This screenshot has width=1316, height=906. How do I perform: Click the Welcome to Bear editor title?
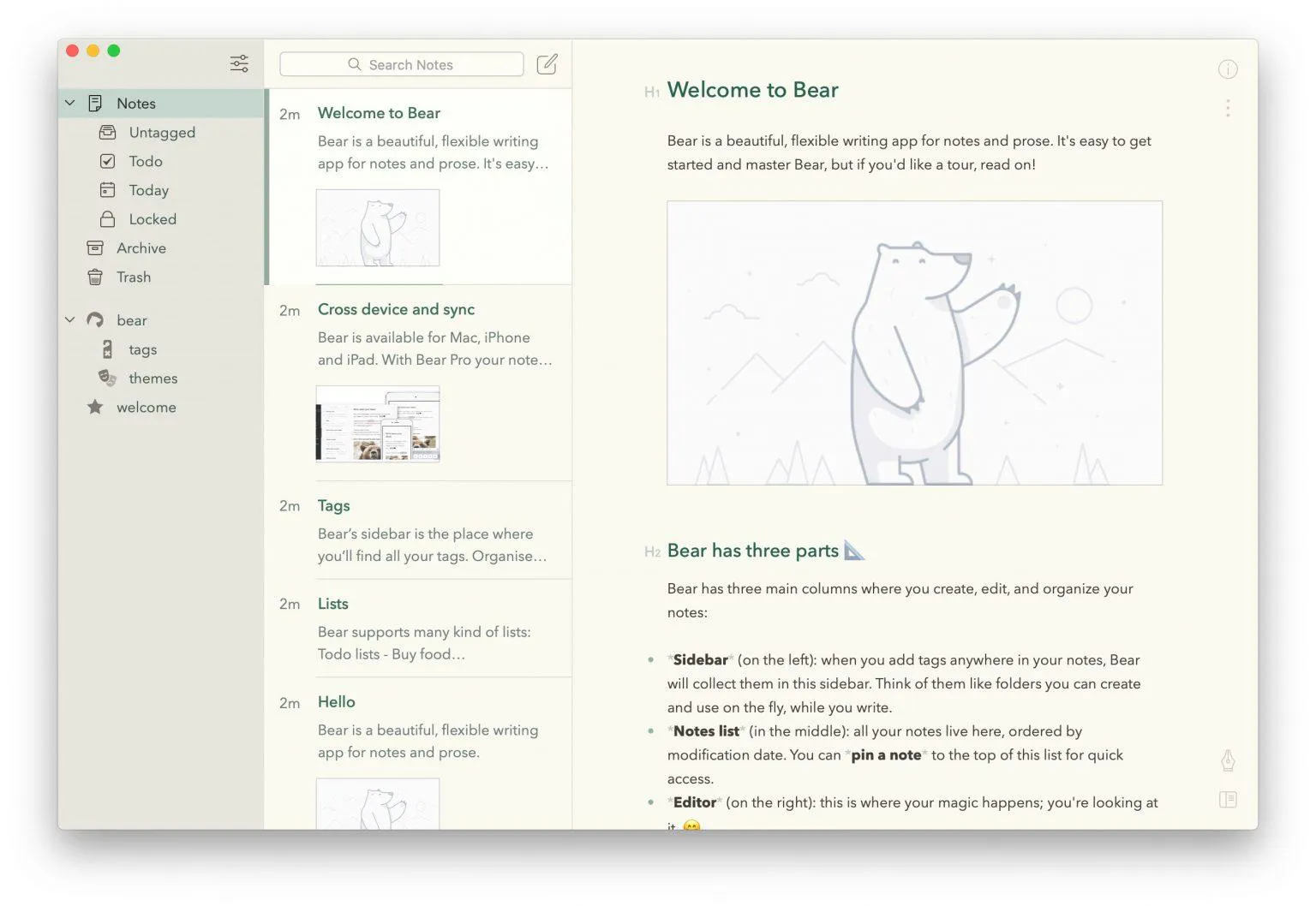tap(752, 90)
